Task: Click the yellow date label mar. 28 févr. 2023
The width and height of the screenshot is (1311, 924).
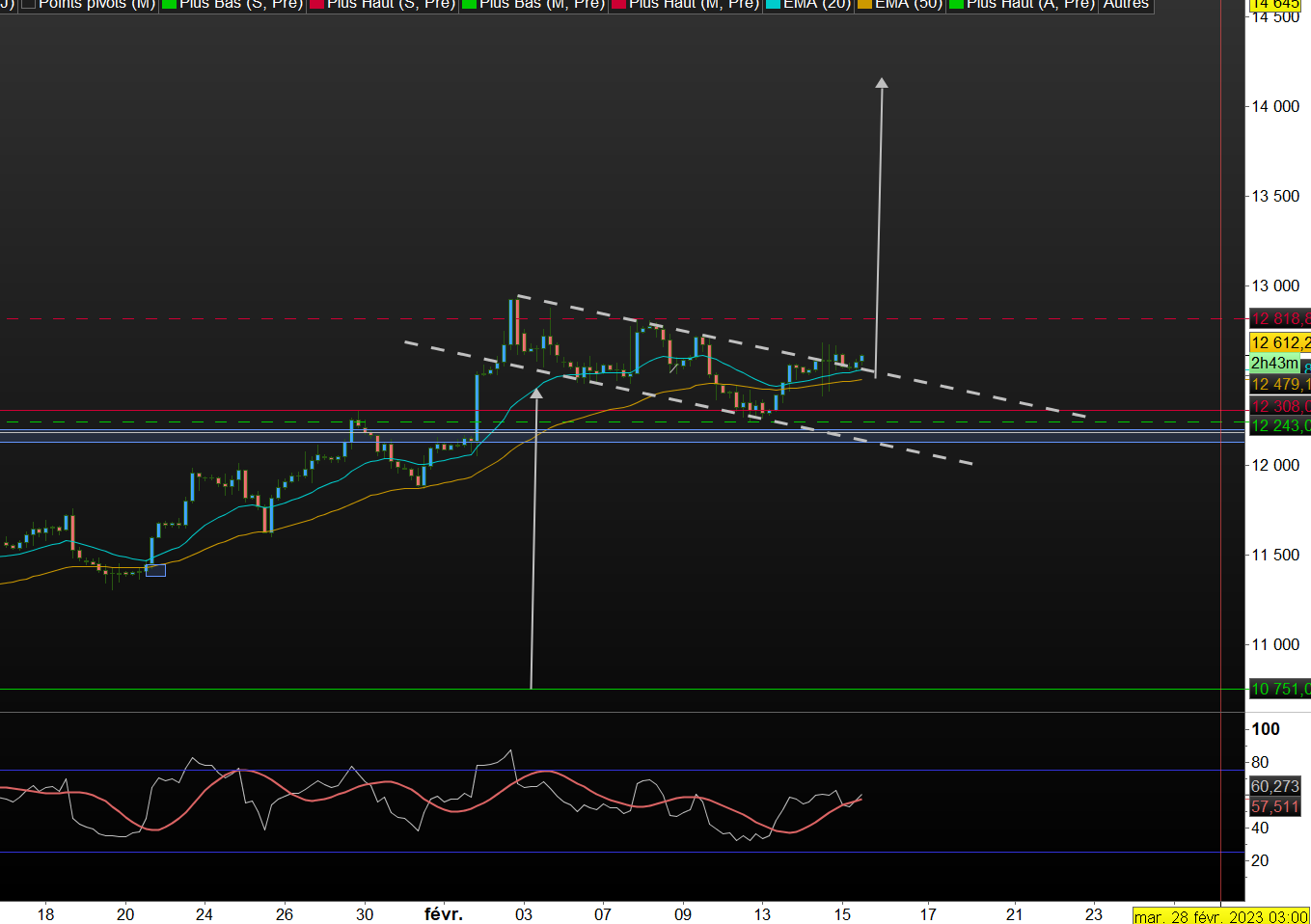Action: pyautogui.click(x=1221, y=916)
